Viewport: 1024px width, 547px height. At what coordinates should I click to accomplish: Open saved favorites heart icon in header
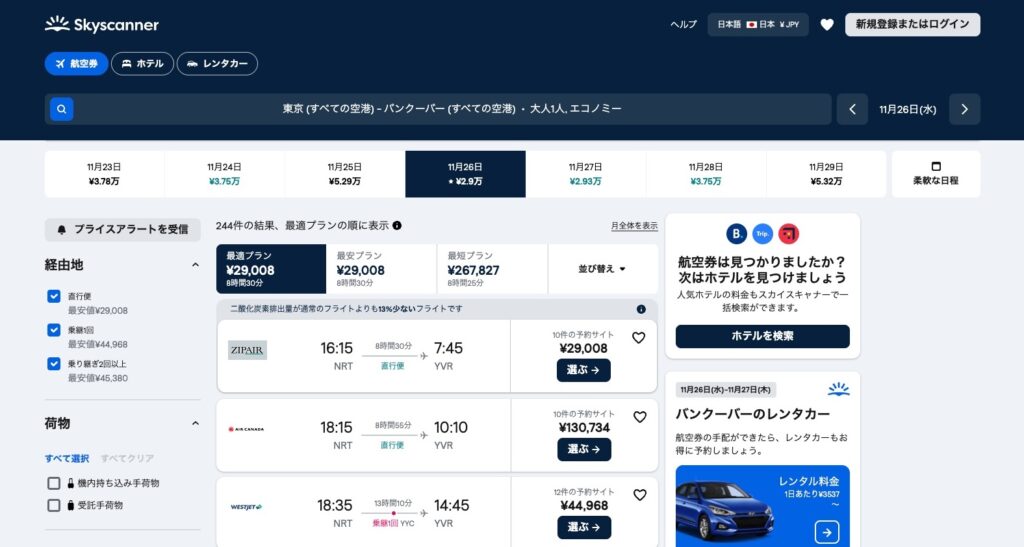pos(827,25)
